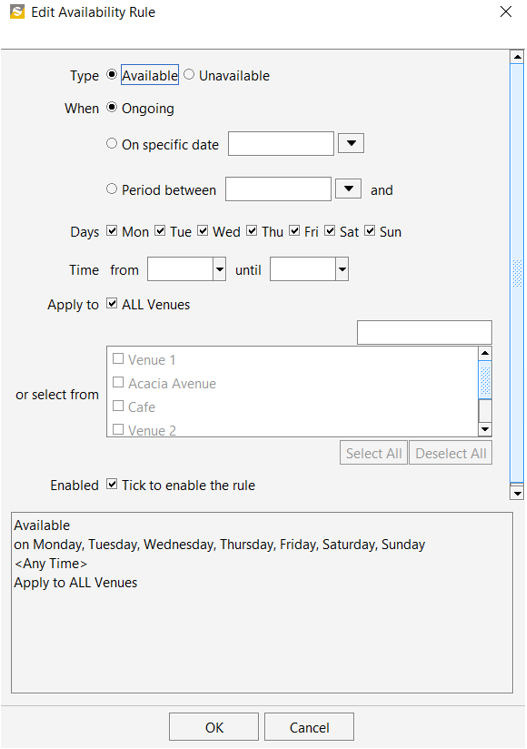The image size is (527, 749).
Task: Click the app icon in title bar
Action: [x=17, y=12]
